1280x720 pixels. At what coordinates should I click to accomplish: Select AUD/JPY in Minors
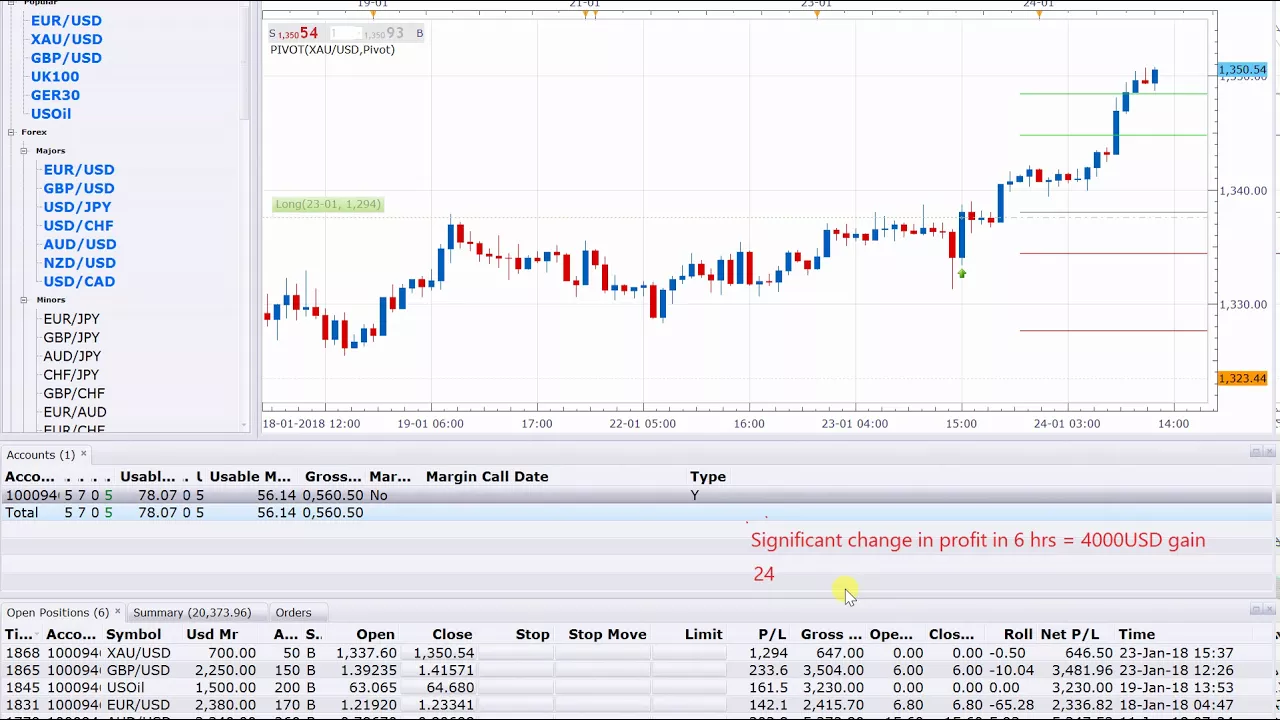[x=72, y=356]
